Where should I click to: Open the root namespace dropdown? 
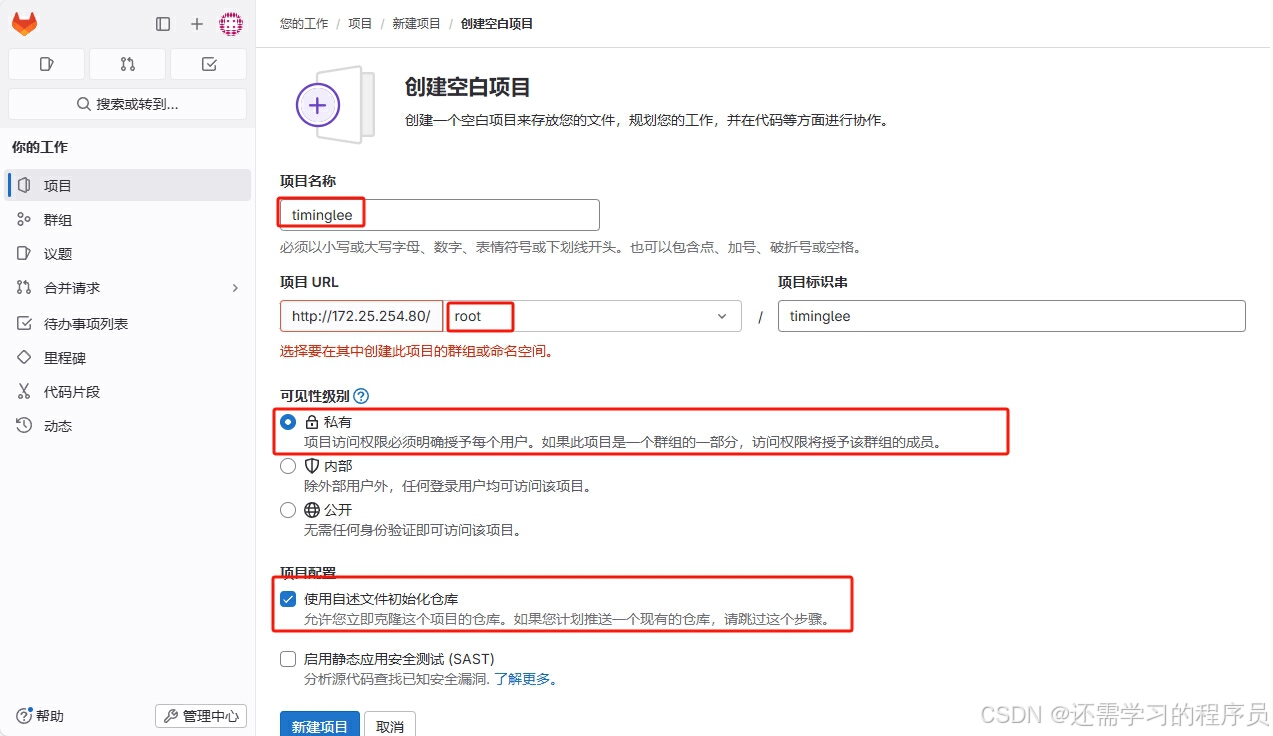[x=593, y=316]
